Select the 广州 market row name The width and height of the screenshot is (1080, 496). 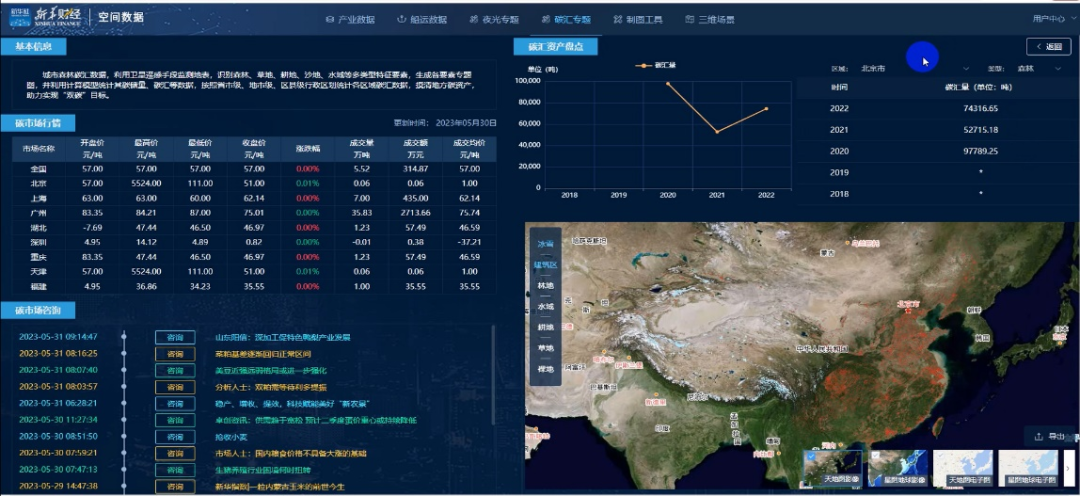(x=39, y=213)
